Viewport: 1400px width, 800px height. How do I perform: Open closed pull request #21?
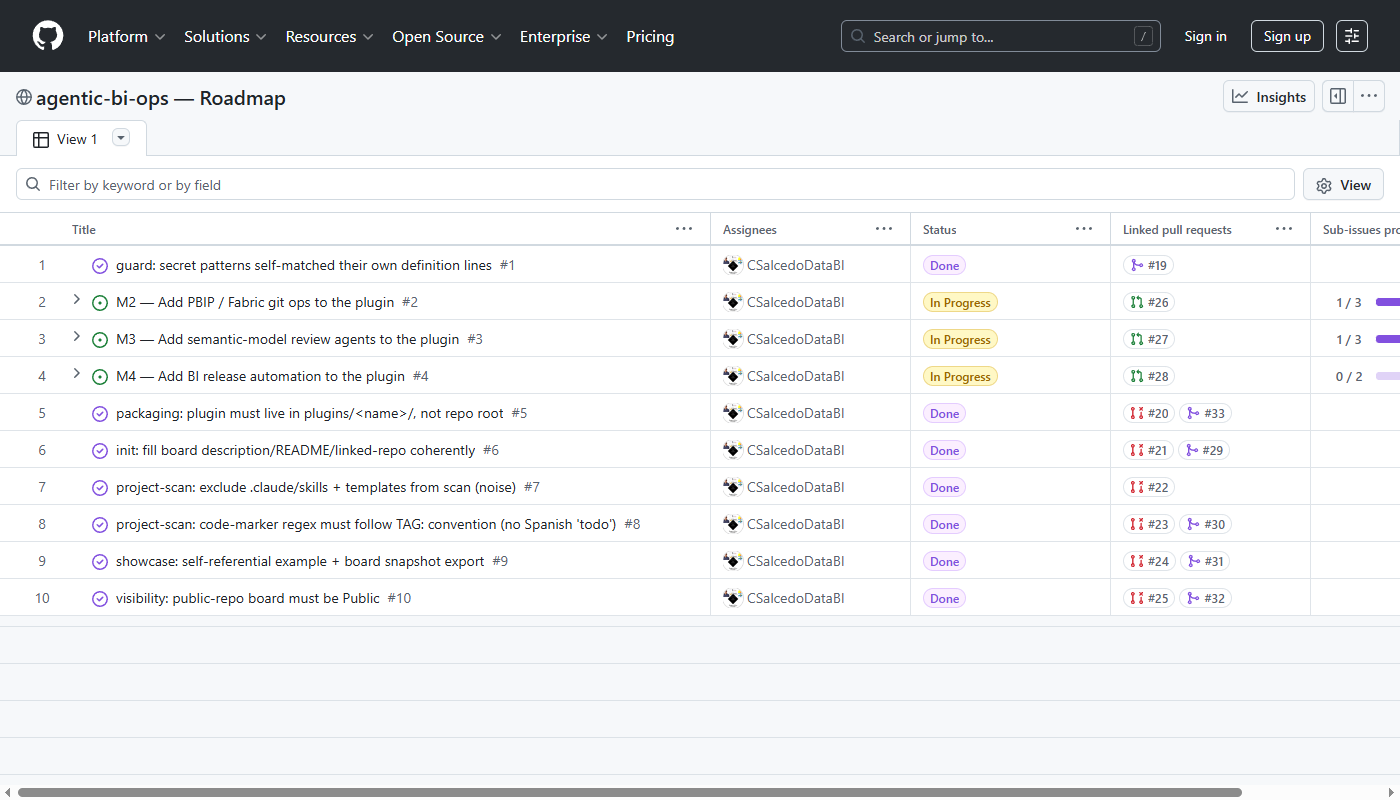click(x=1148, y=450)
